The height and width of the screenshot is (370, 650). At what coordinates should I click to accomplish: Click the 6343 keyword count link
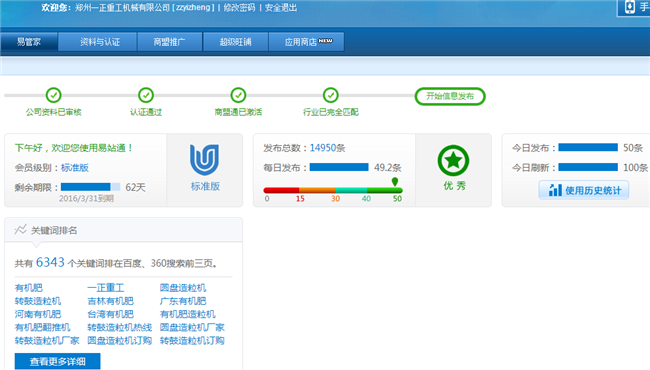coord(50,262)
